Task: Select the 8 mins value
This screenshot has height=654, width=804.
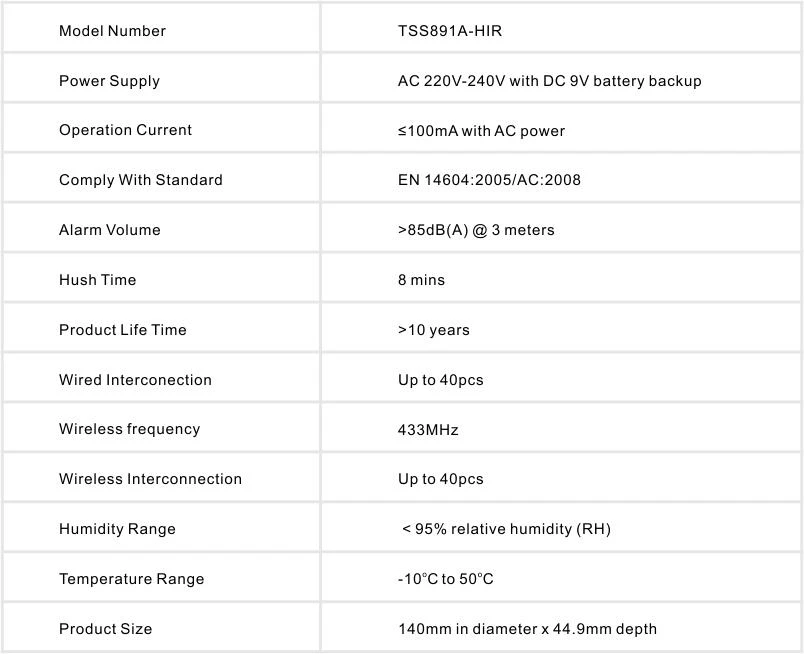Action: click(x=421, y=280)
